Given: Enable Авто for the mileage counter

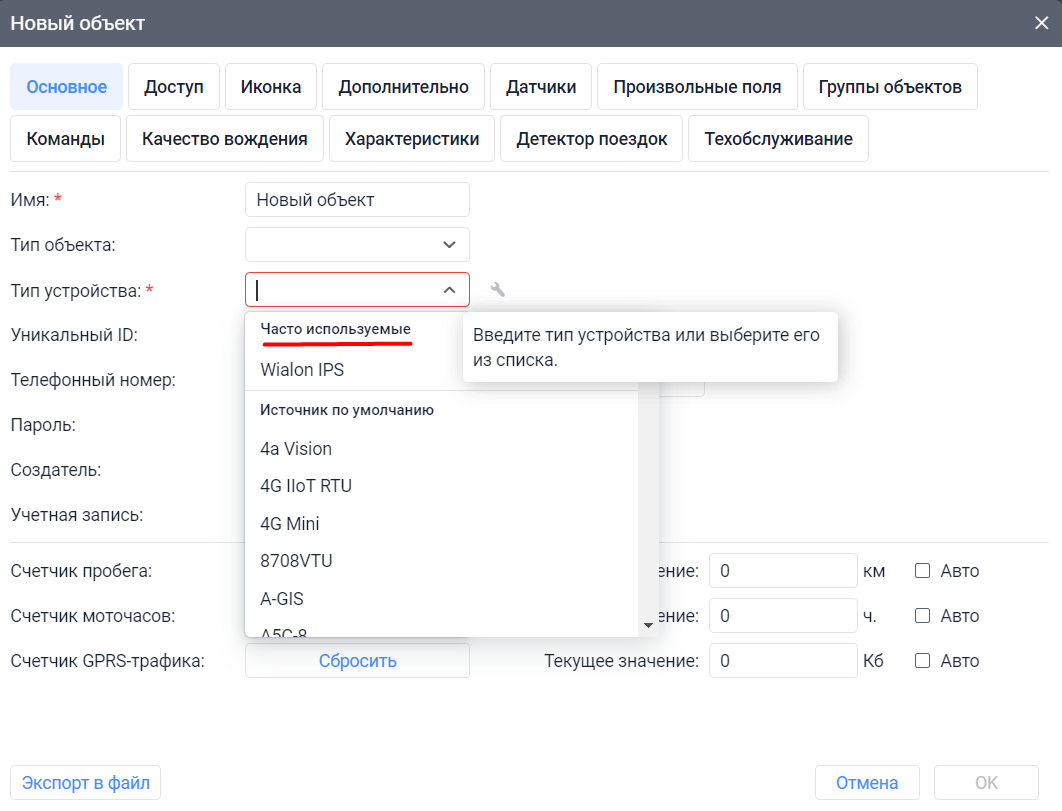Looking at the screenshot, I should tap(921, 570).
